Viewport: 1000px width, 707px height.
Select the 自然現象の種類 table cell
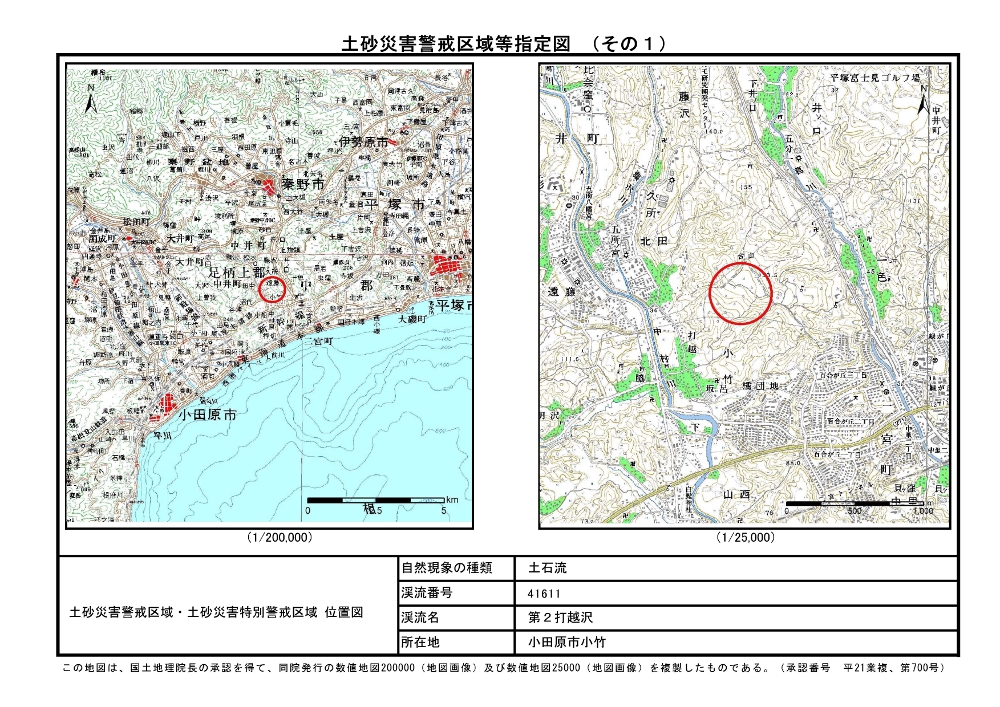446,568
